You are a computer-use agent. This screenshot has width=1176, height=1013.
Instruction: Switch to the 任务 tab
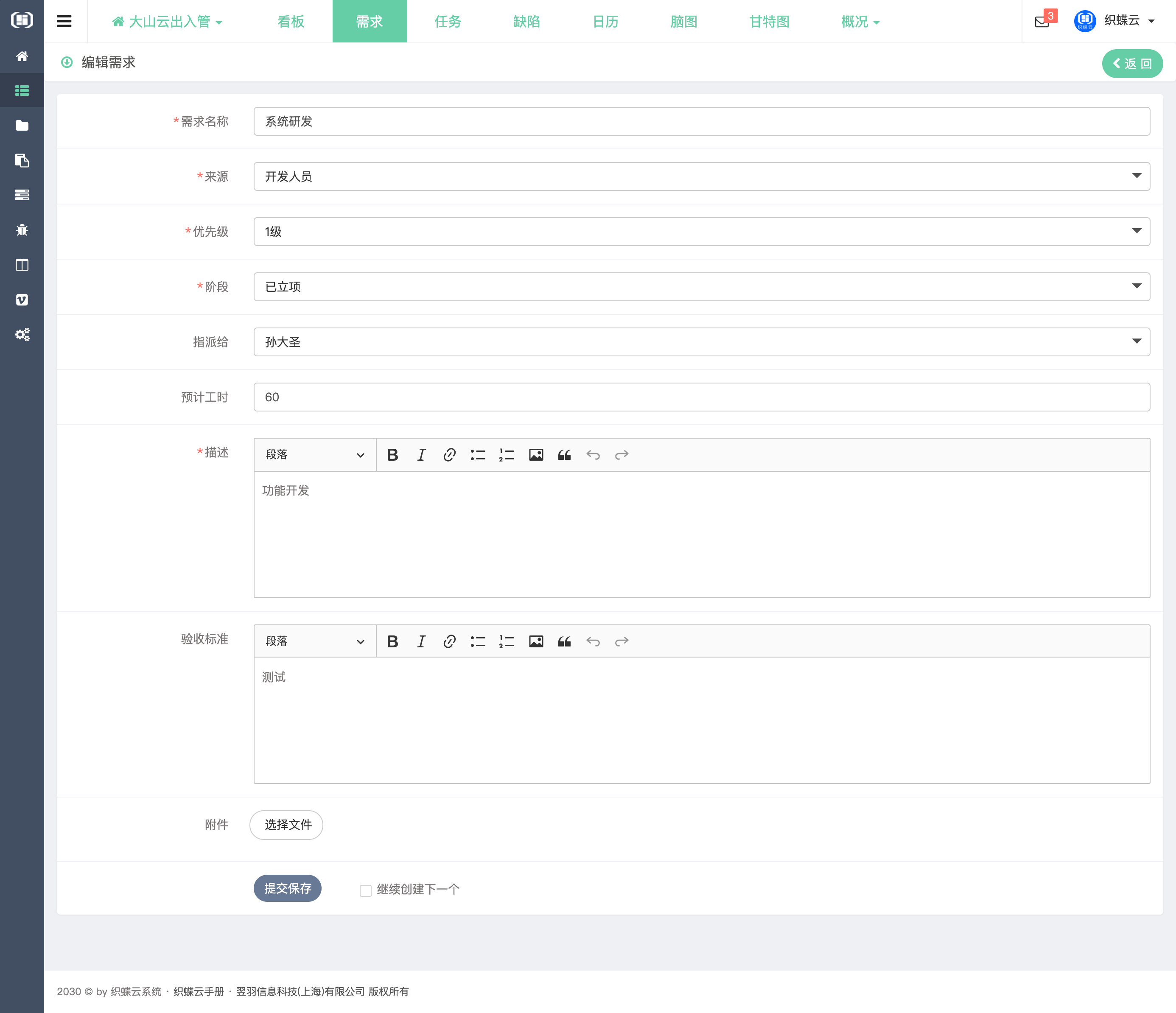point(448,22)
